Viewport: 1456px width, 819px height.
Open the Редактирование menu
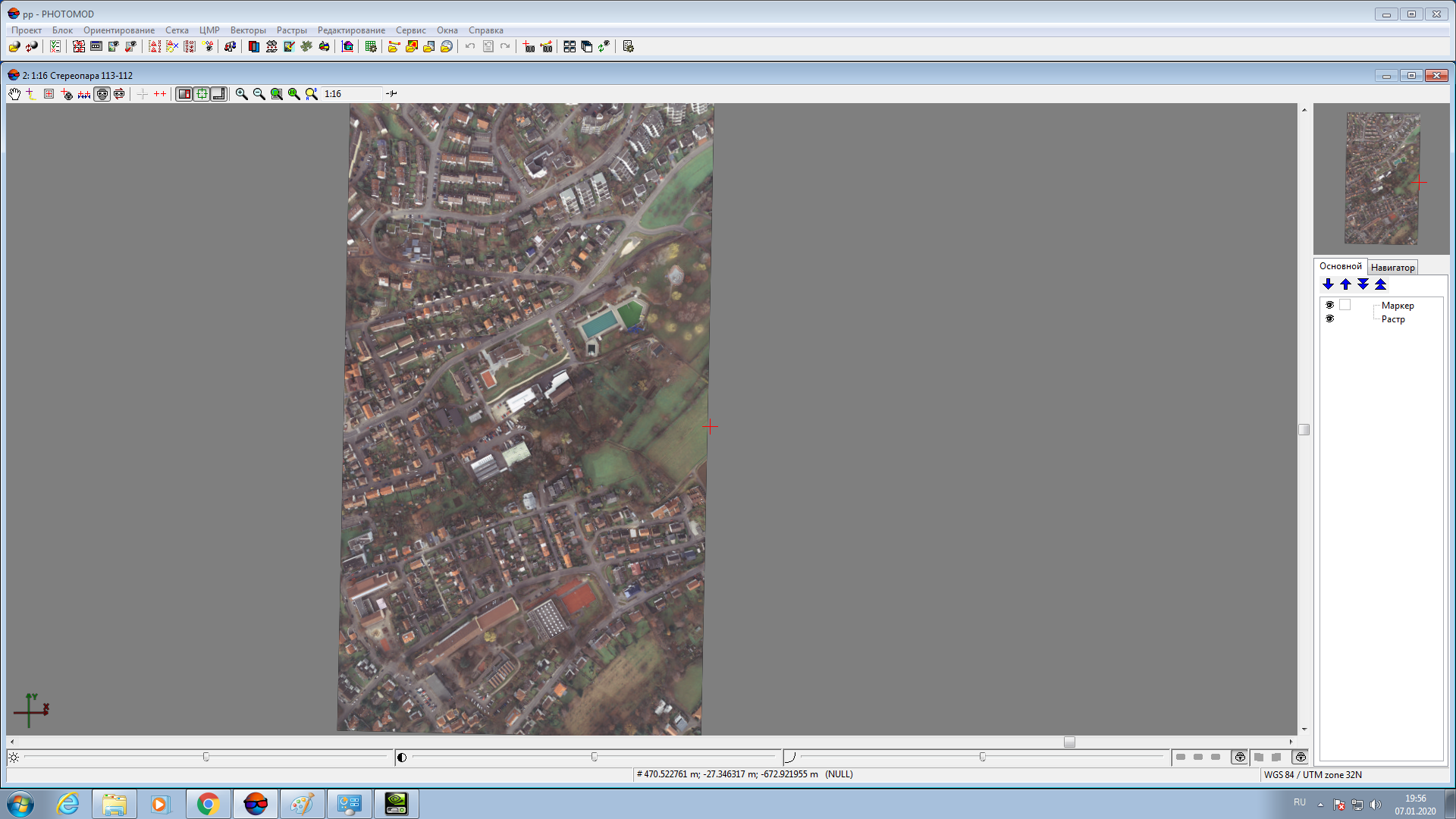[351, 30]
